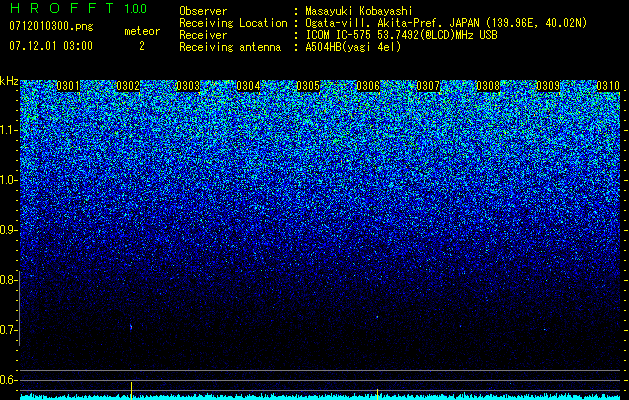Click the 0305 time marker
This screenshot has height=400, width=629.
tap(308, 86)
